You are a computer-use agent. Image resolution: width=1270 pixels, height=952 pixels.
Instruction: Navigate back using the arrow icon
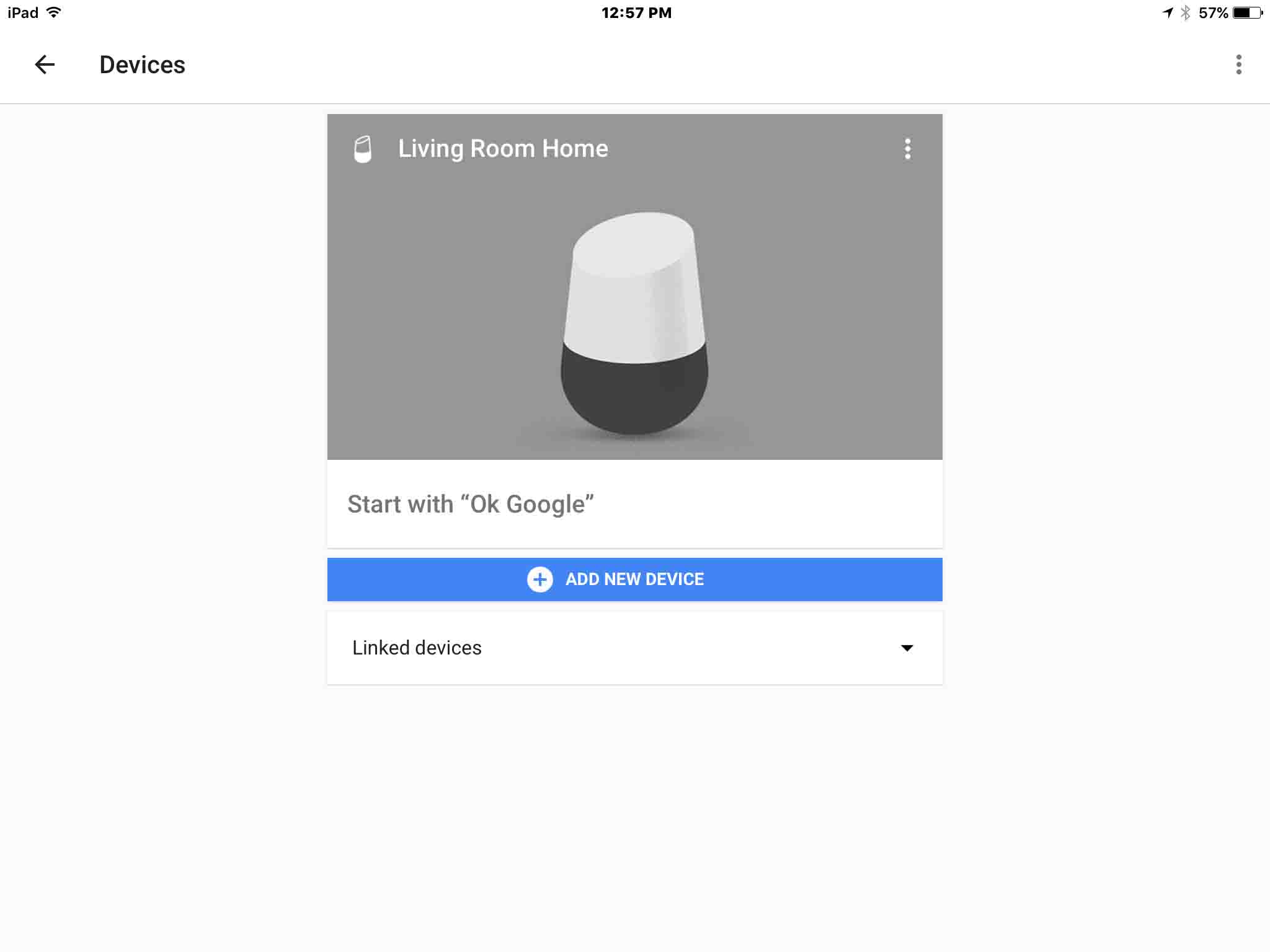[x=45, y=64]
